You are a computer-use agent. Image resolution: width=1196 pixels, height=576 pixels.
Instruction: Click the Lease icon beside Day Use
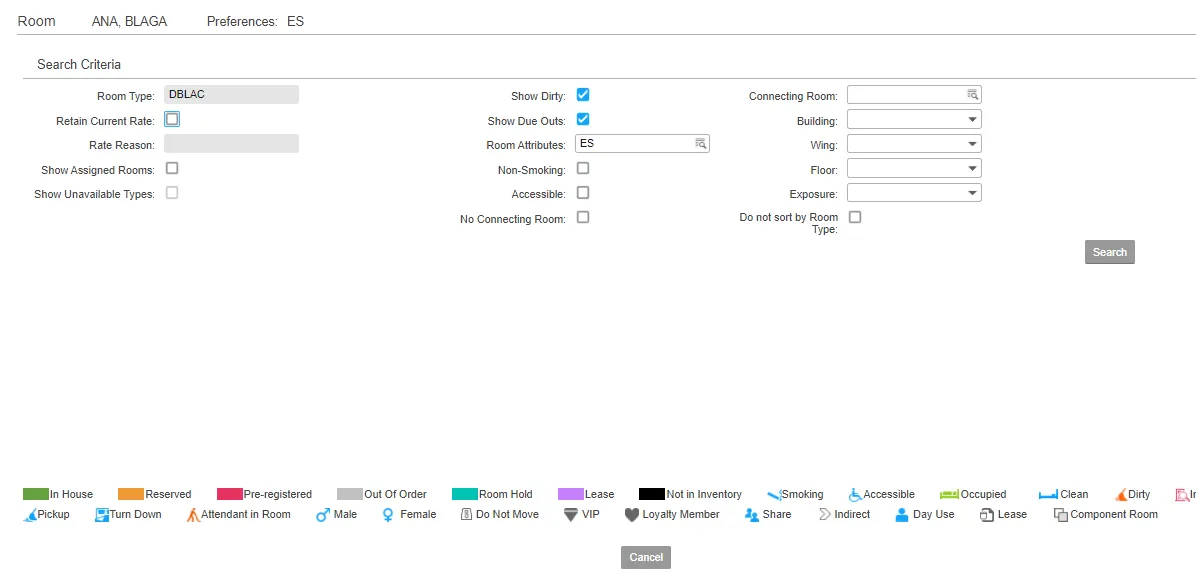coord(987,515)
